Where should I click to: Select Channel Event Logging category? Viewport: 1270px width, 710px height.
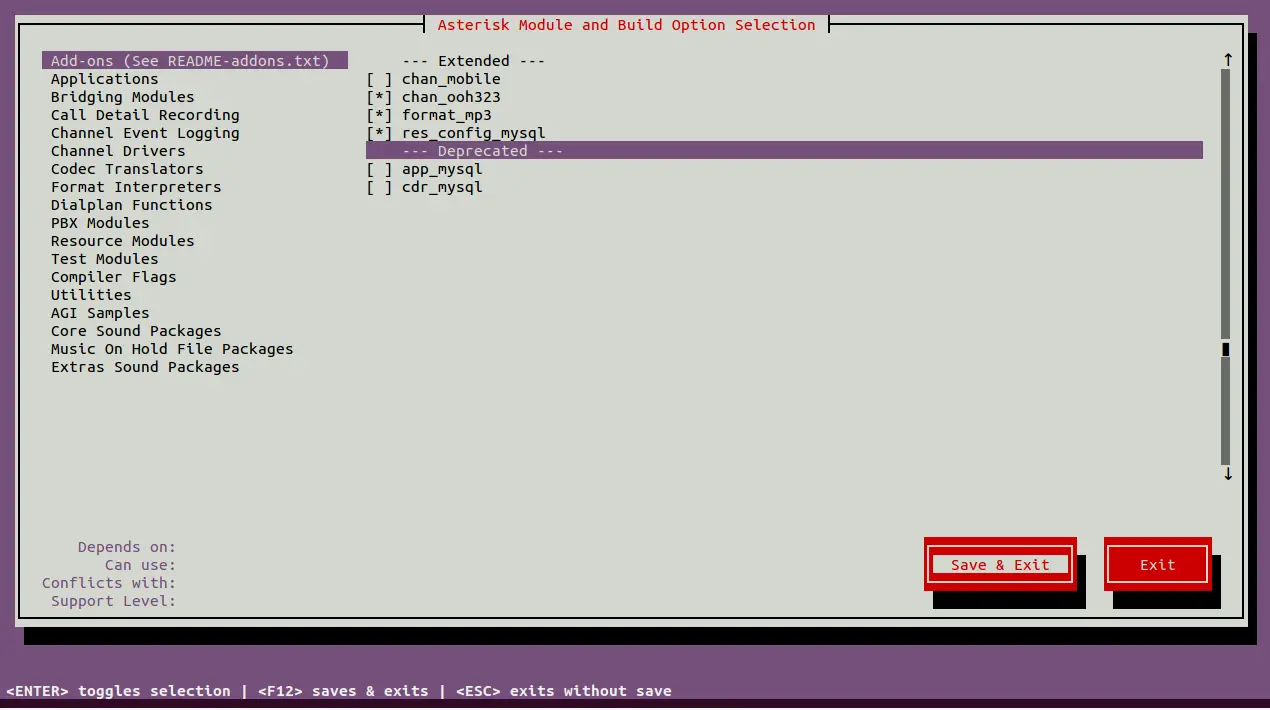[x=145, y=133]
